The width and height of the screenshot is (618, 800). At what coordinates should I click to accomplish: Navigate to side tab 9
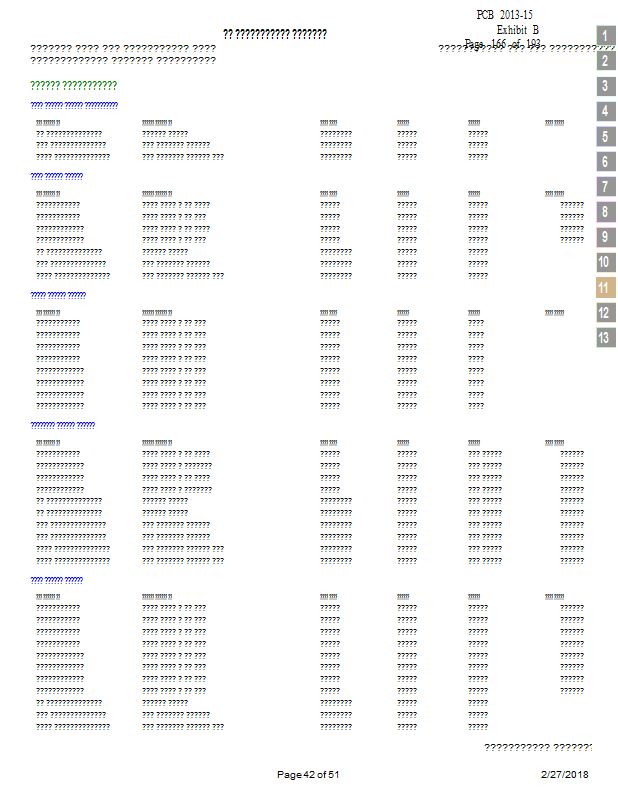click(606, 237)
